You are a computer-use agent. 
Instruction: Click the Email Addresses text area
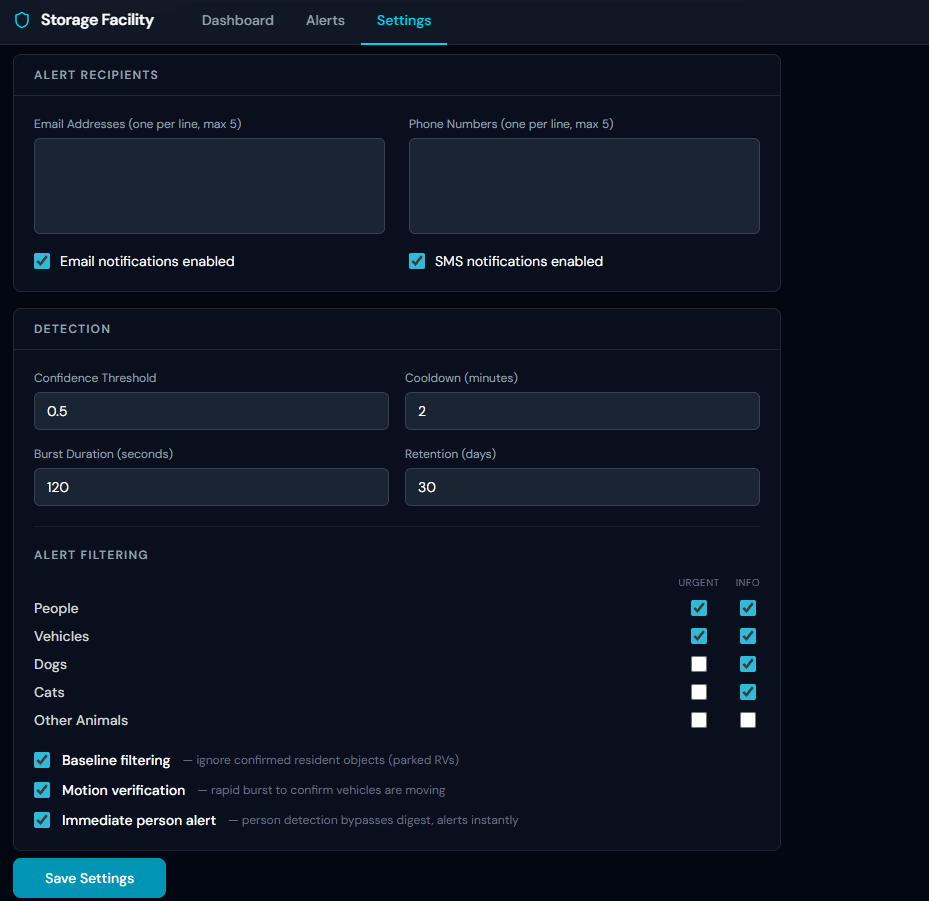(x=209, y=185)
